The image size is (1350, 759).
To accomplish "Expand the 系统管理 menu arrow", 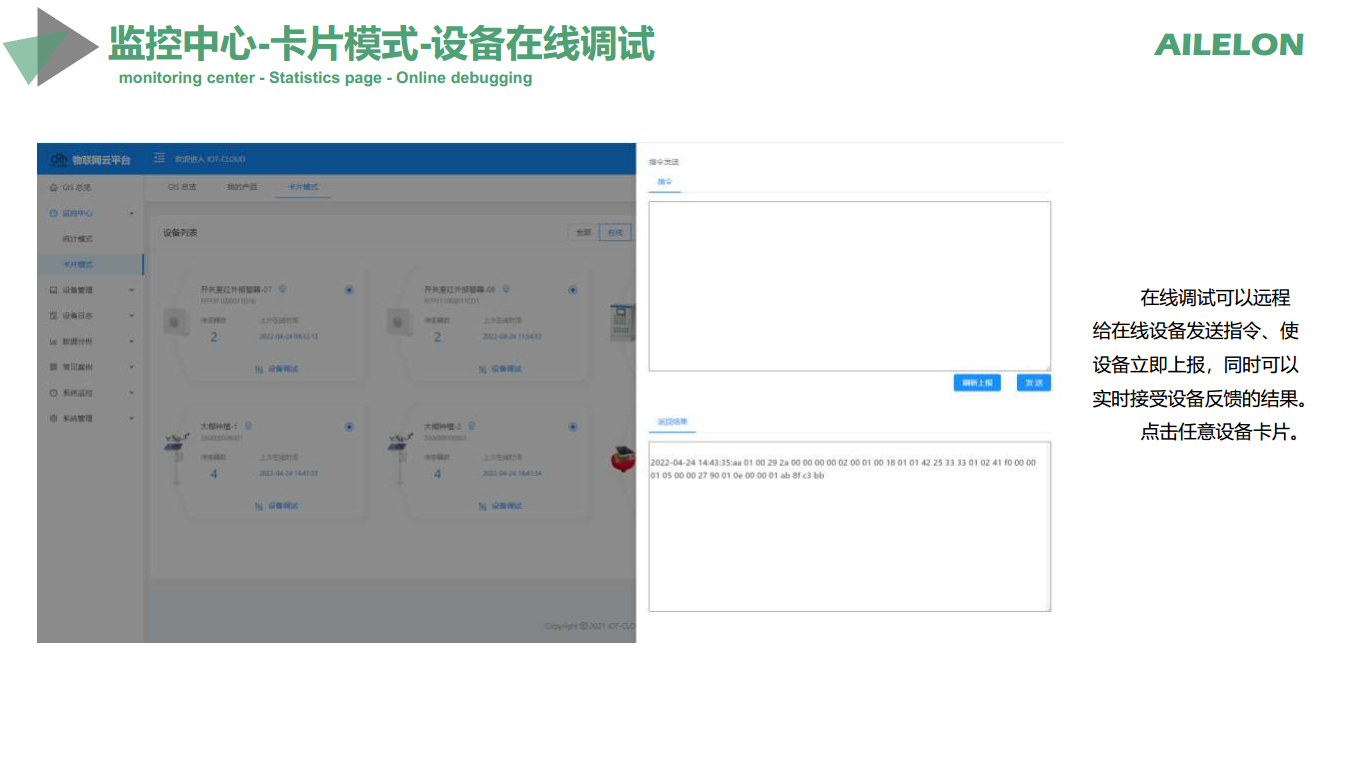I will point(131,419).
